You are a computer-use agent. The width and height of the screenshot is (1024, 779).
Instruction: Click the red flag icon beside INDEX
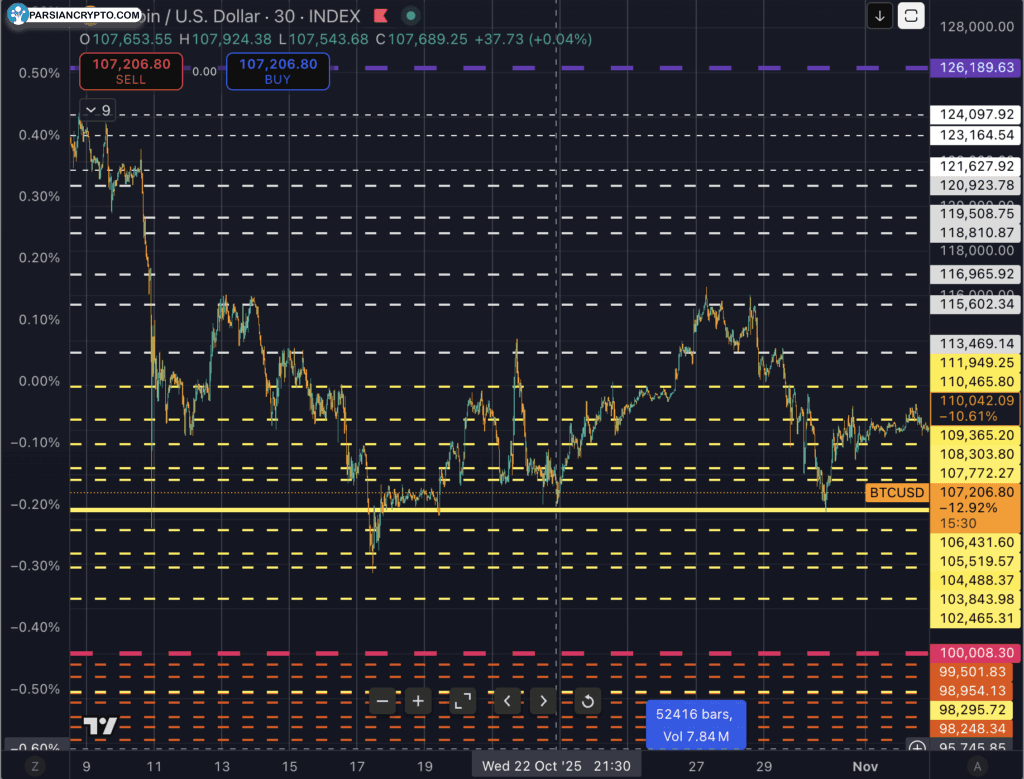pos(380,16)
